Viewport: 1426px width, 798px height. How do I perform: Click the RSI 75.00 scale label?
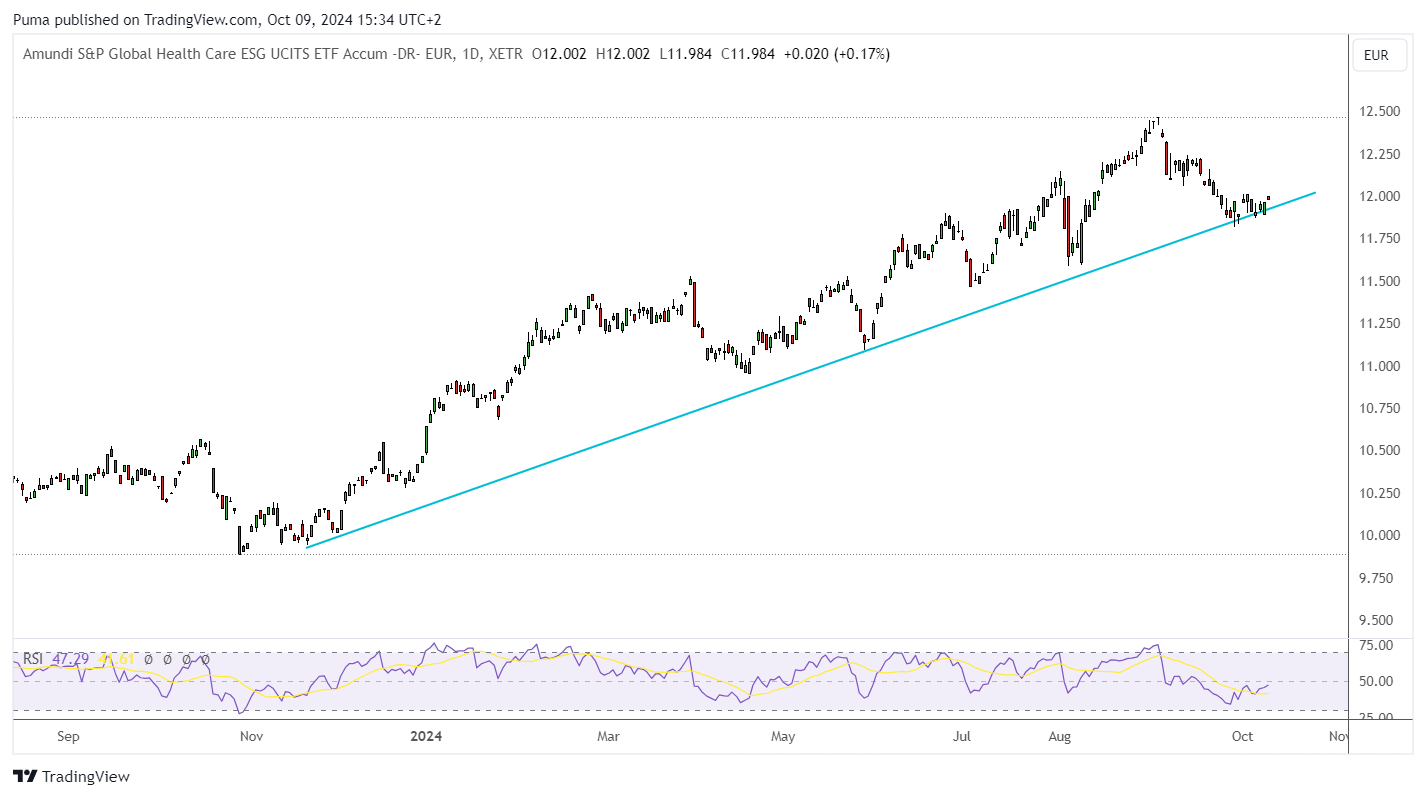tap(1374, 646)
